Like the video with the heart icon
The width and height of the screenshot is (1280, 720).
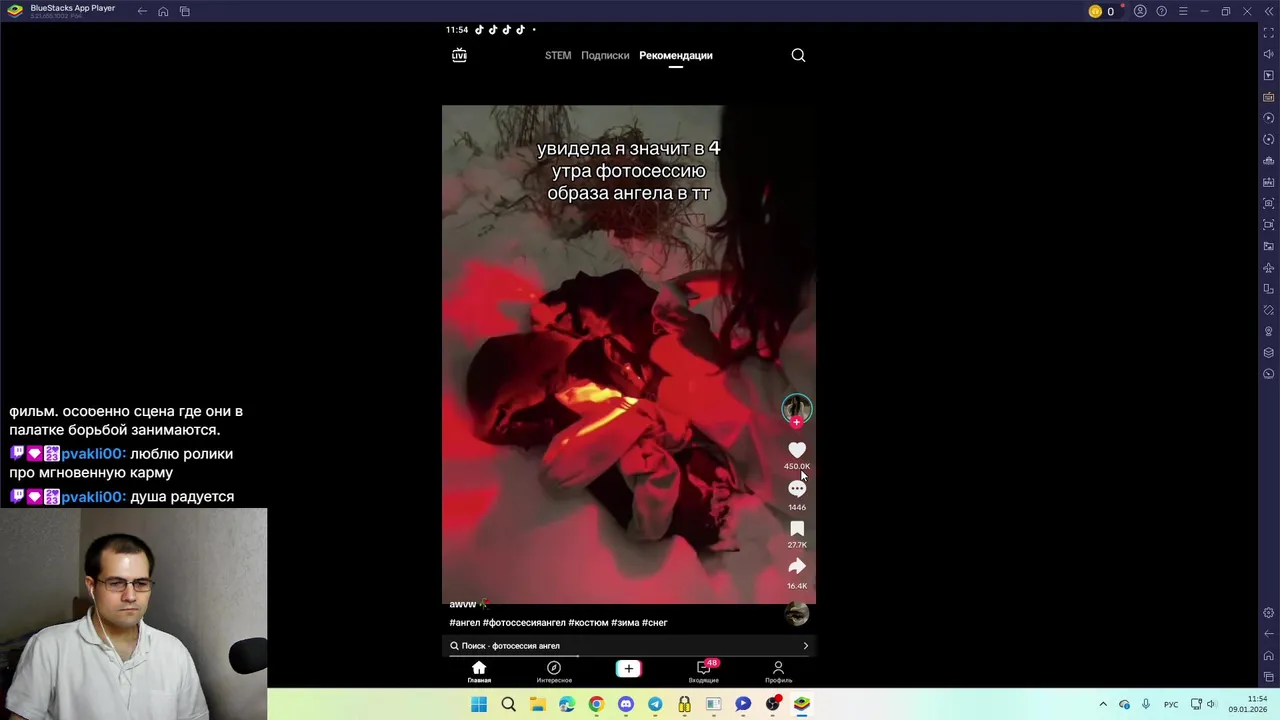click(797, 450)
